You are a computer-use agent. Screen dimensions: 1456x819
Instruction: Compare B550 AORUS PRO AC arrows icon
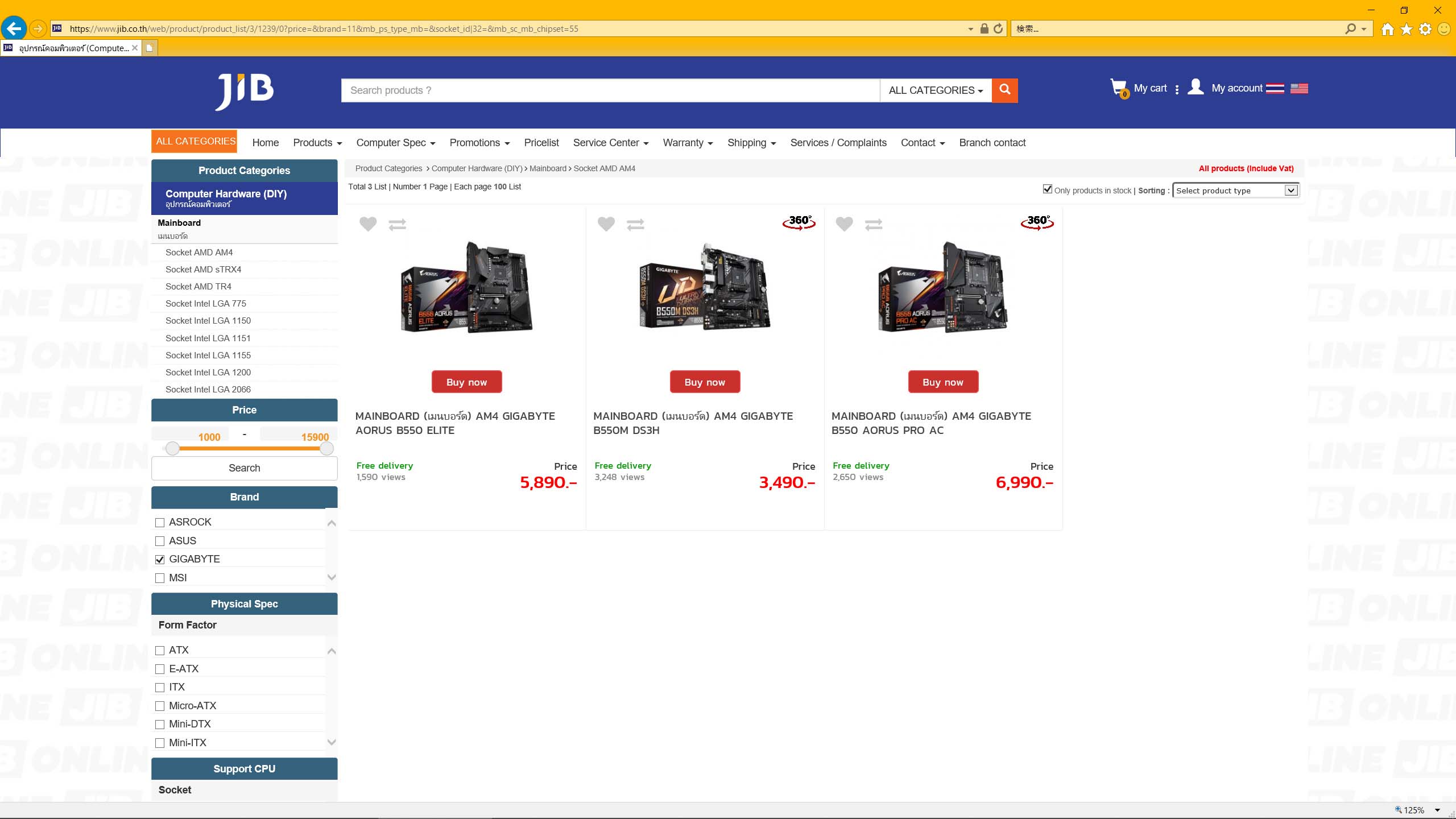pos(874,225)
